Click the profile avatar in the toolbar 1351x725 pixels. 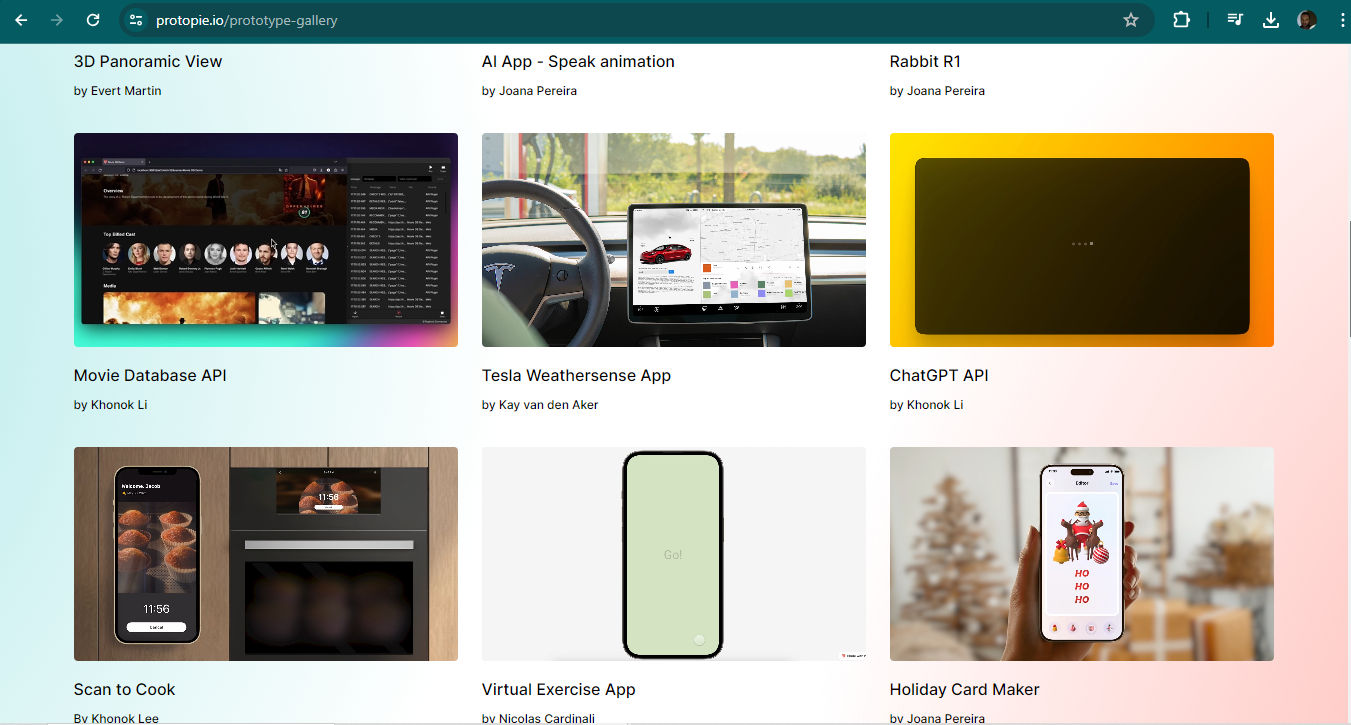click(1306, 19)
